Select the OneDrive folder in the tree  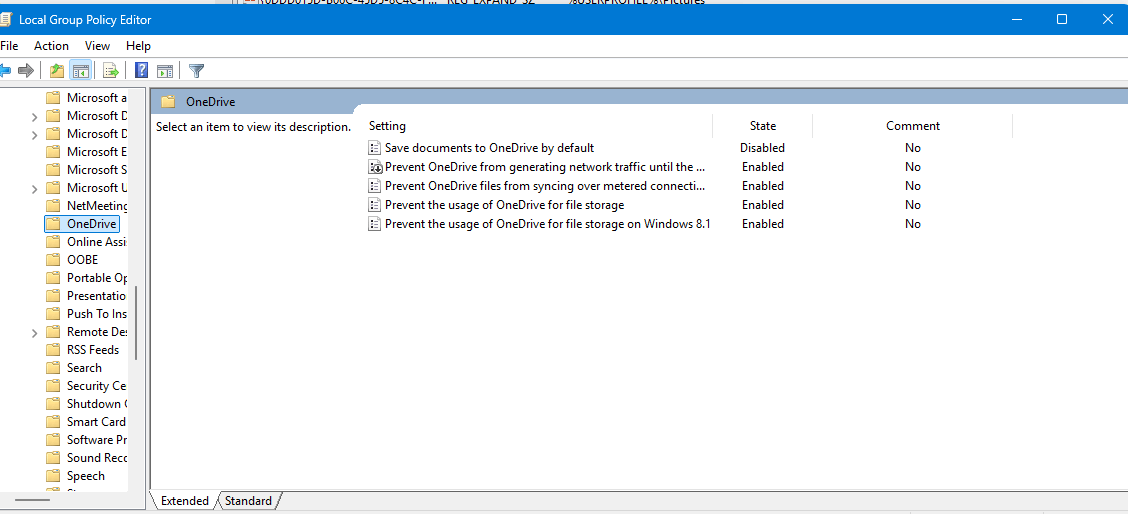81,224
